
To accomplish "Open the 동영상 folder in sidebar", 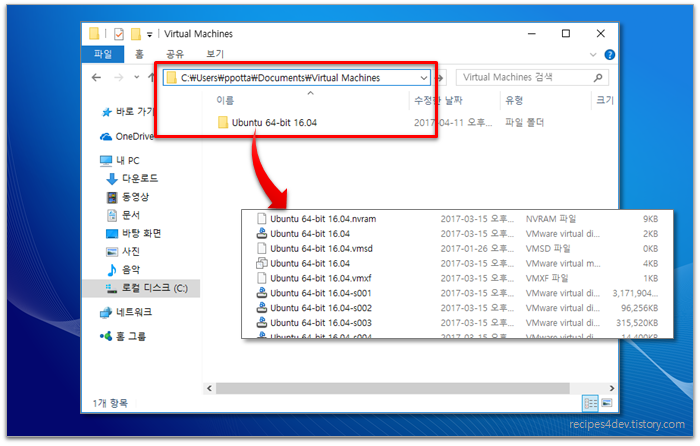I will pyautogui.click(x=128, y=197).
